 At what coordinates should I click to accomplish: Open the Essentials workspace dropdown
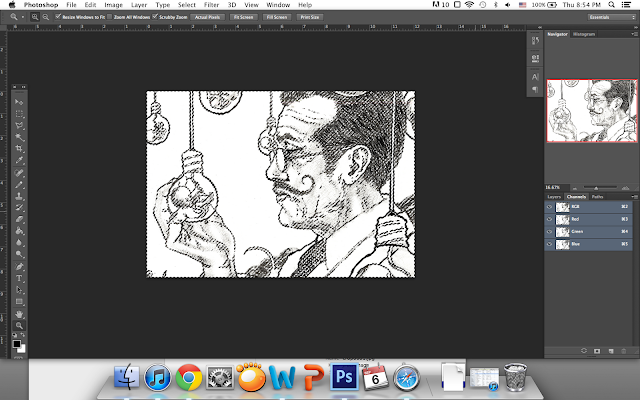point(611,17)
